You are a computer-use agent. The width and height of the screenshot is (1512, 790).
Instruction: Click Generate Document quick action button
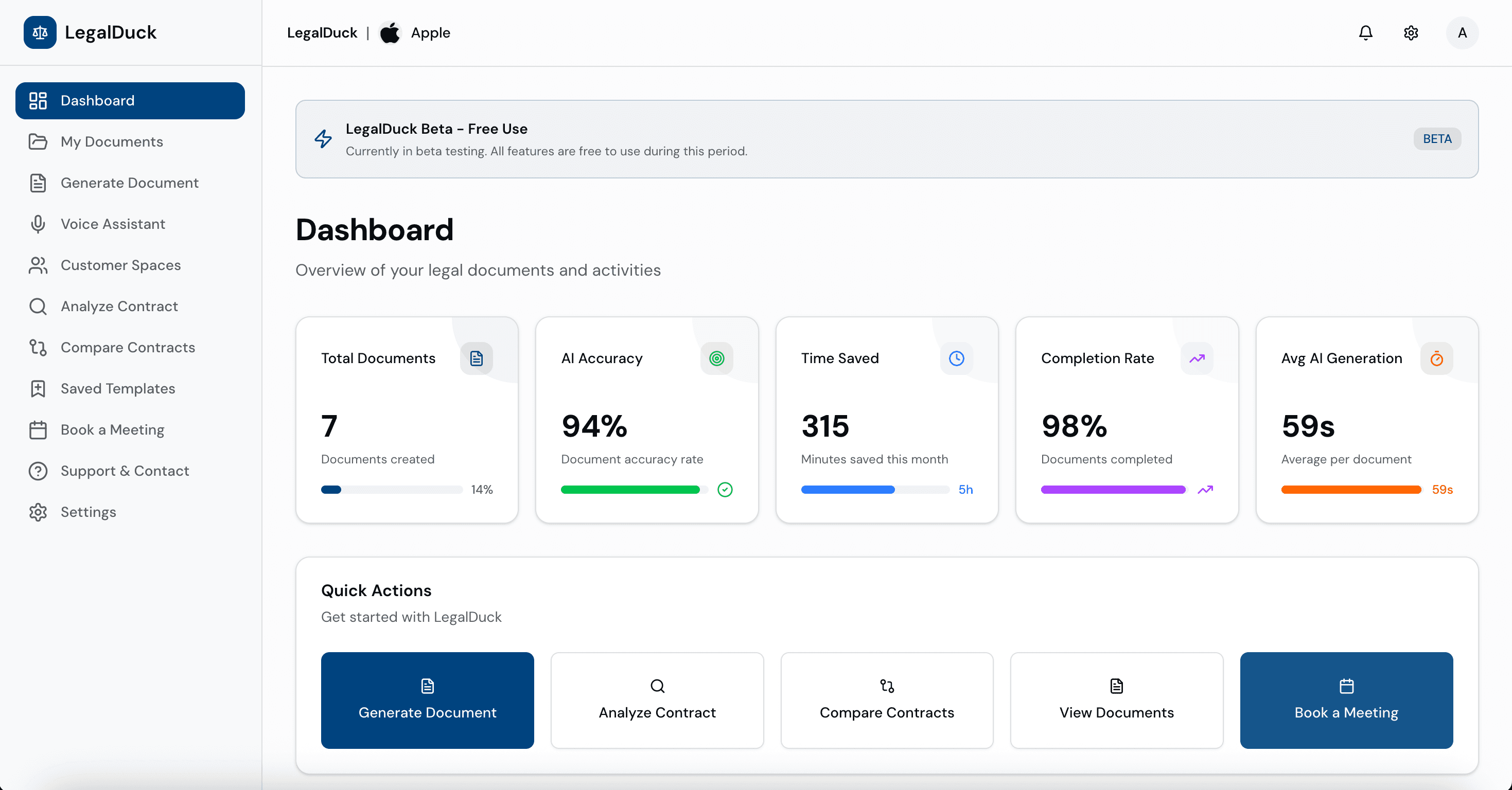427,701
